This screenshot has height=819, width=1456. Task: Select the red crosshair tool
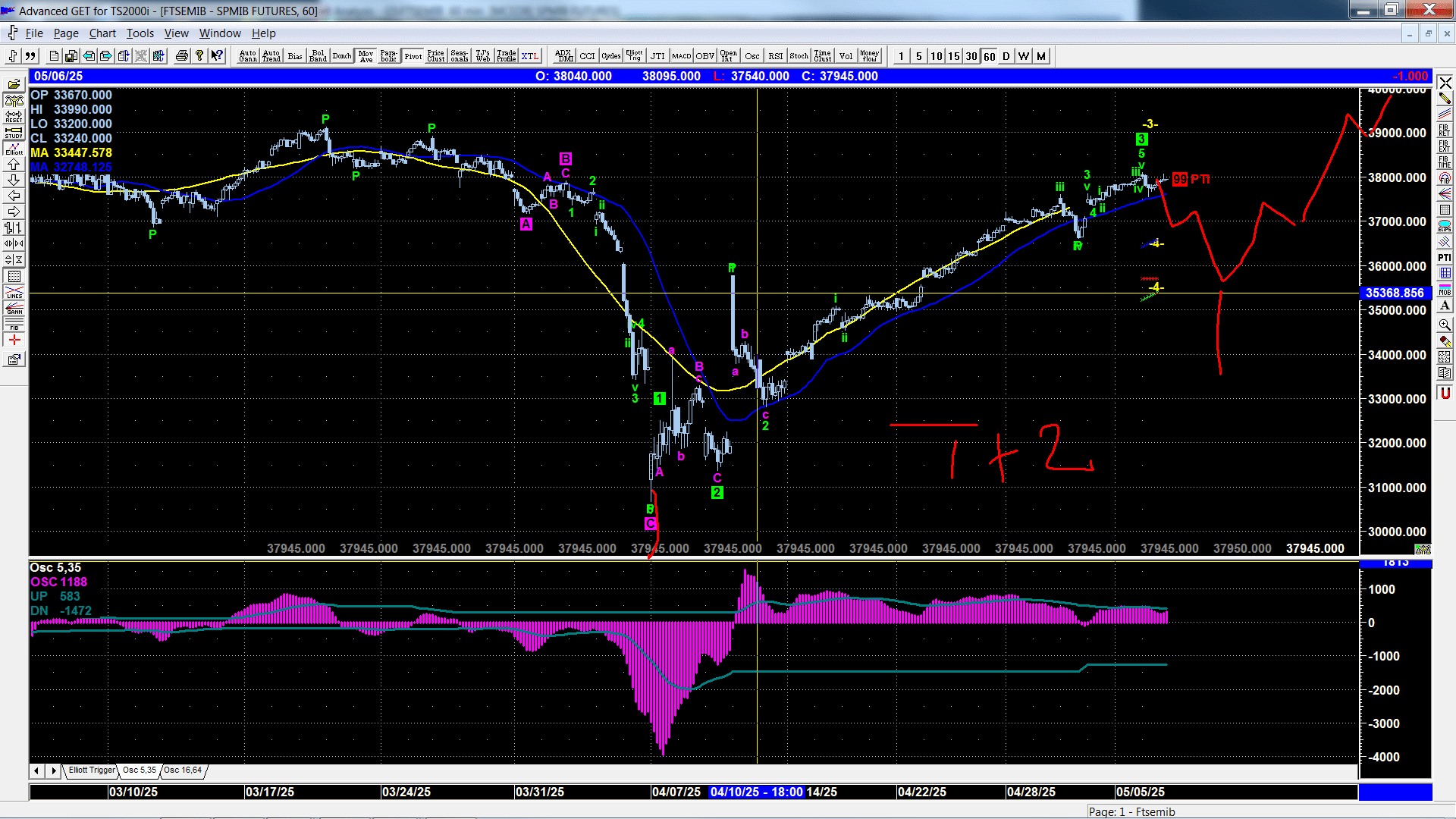pyautogui.click(x=14, y=340)
